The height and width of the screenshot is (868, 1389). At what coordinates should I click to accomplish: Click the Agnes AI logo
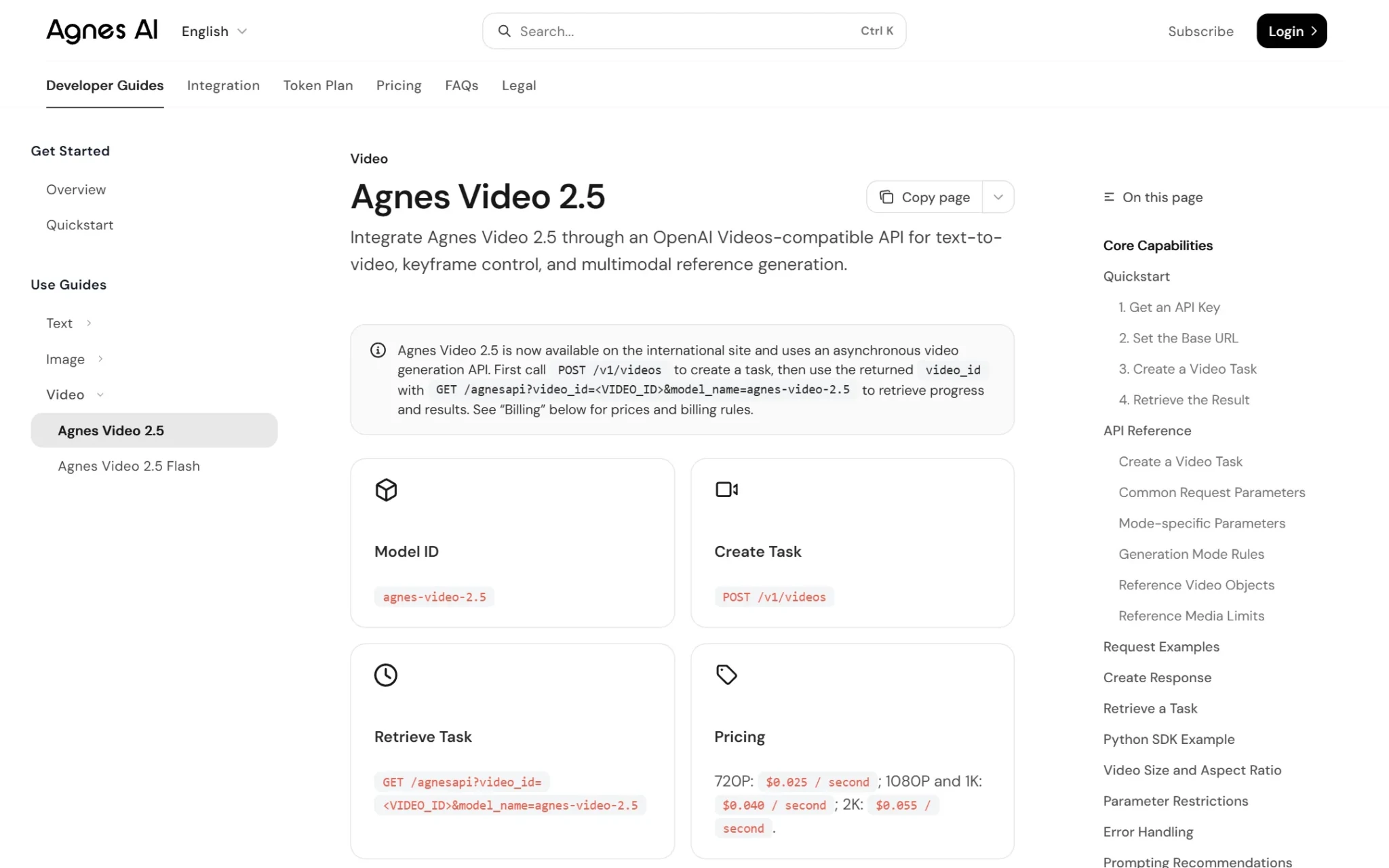coord(102,31)
